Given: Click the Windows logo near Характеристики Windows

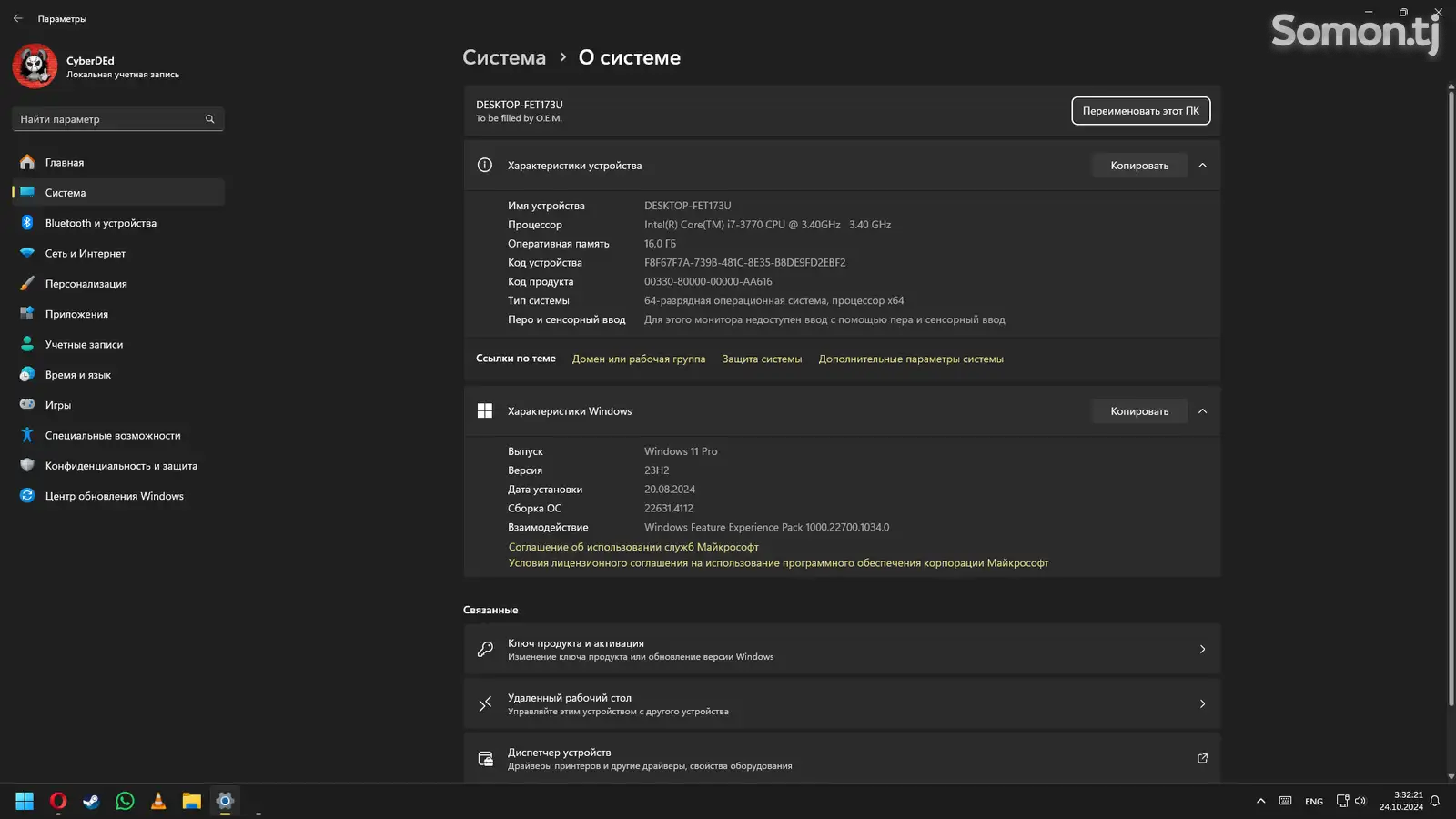Looking at the screenshot, I should 485,411.
